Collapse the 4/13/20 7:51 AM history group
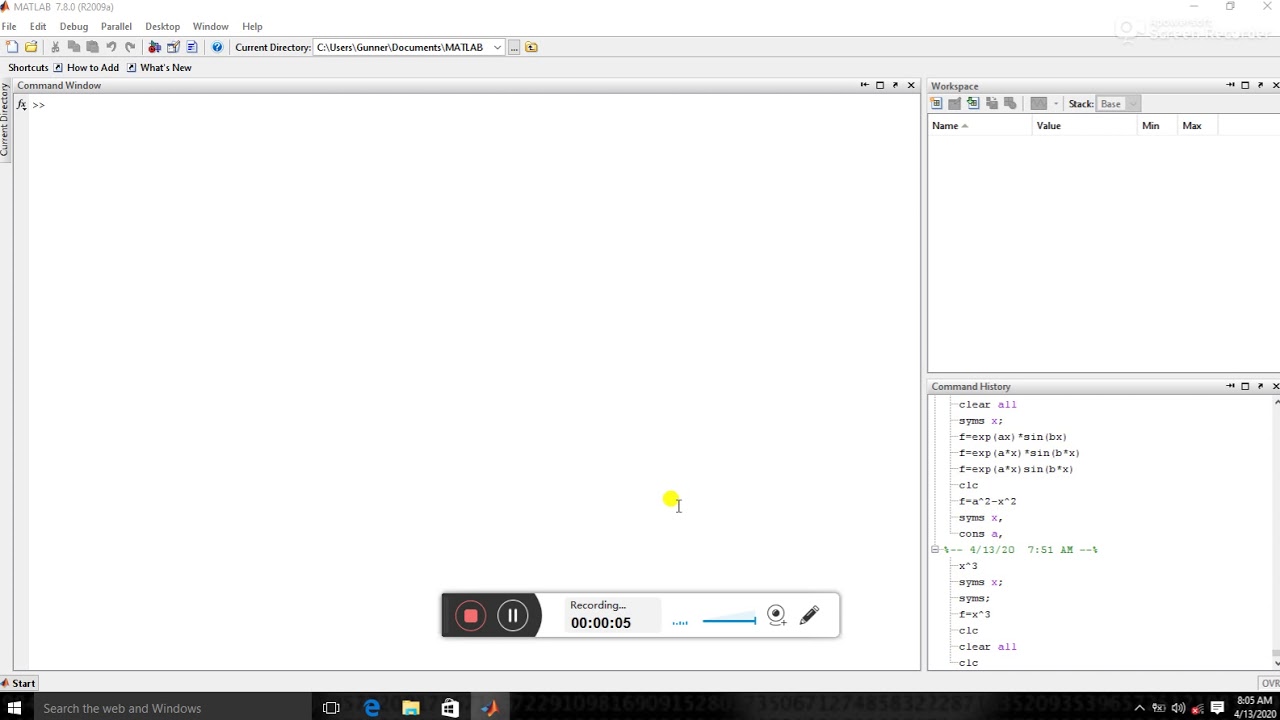The width and height of the screenshot is (1280, 720). [935, 549]
